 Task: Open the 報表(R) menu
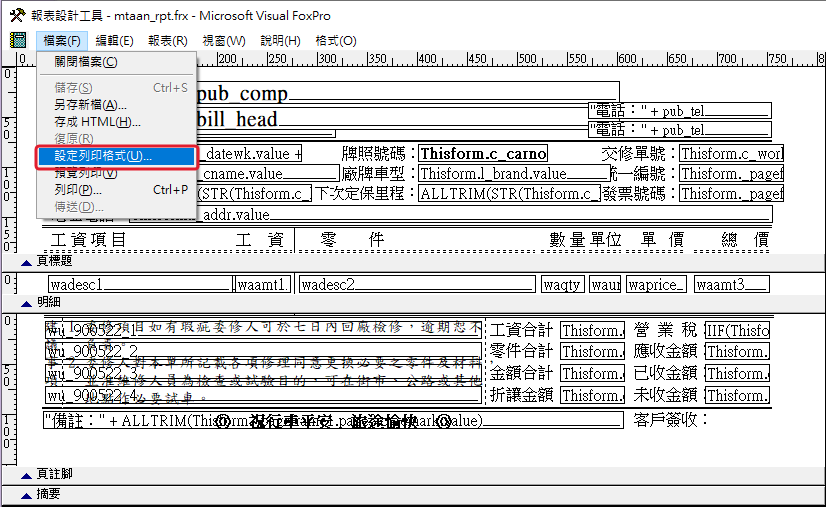pos(168,41)
